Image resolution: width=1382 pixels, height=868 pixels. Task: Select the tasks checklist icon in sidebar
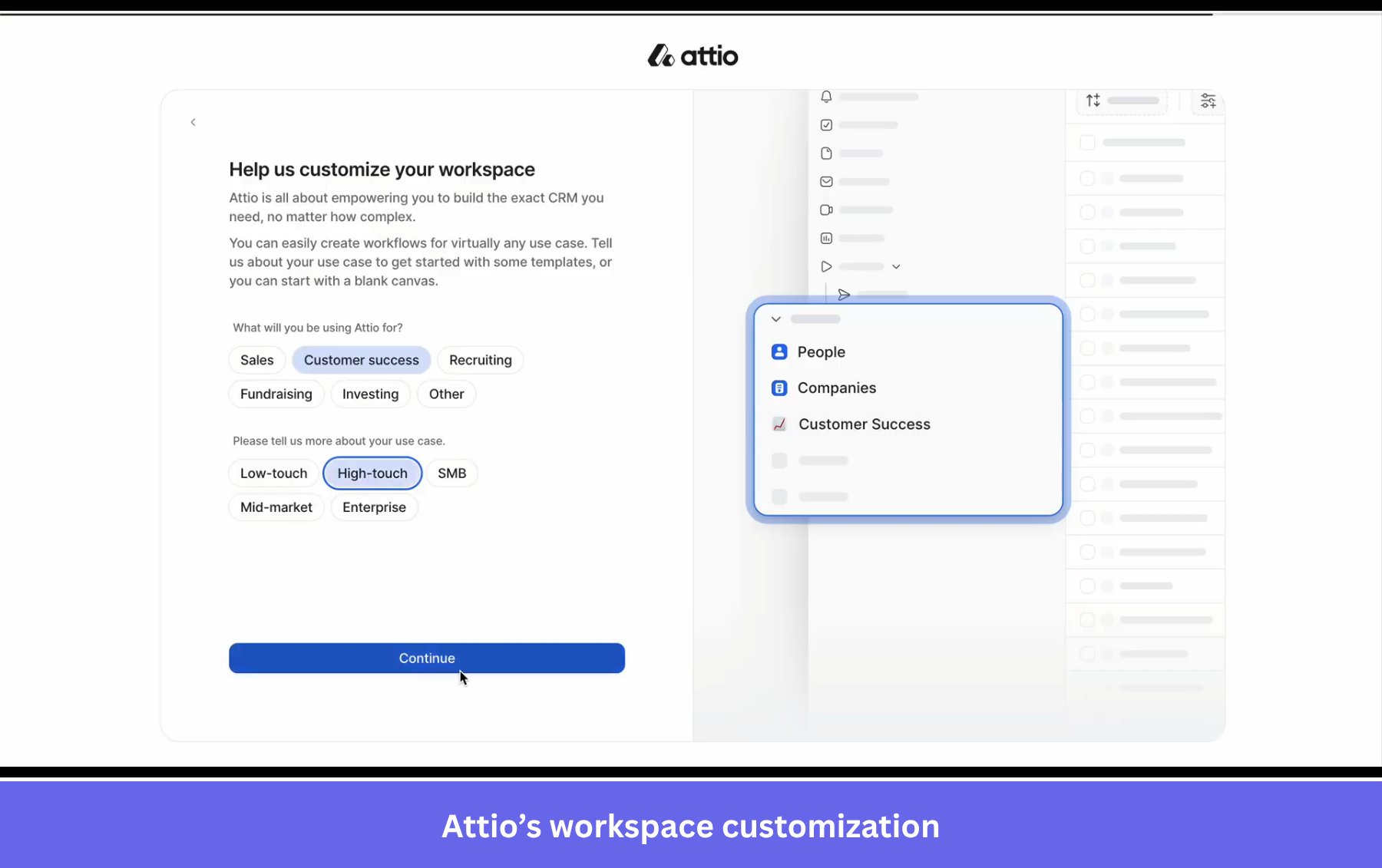(825, 124)
